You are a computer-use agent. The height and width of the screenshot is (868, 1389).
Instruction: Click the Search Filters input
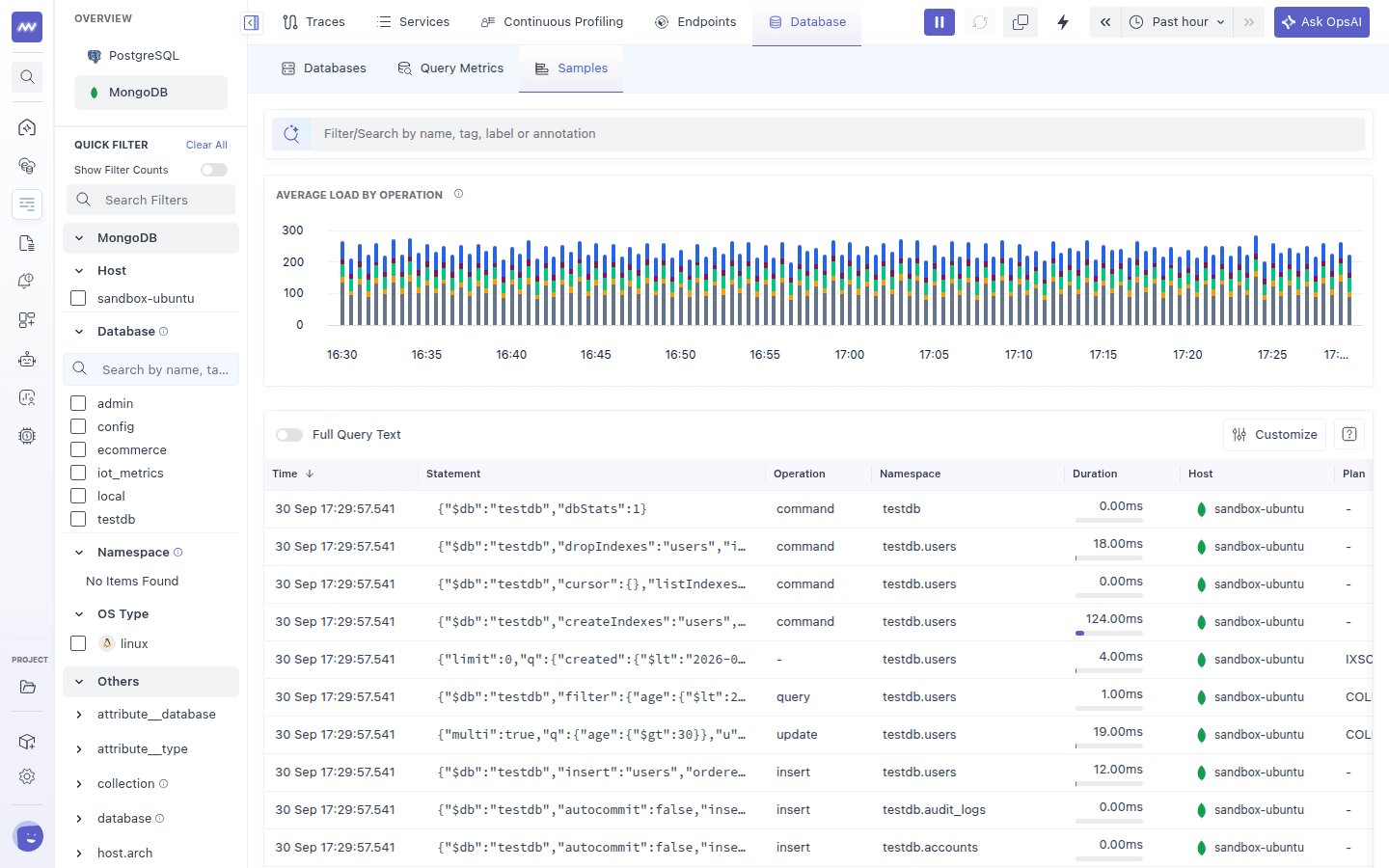tap(150, 200)
